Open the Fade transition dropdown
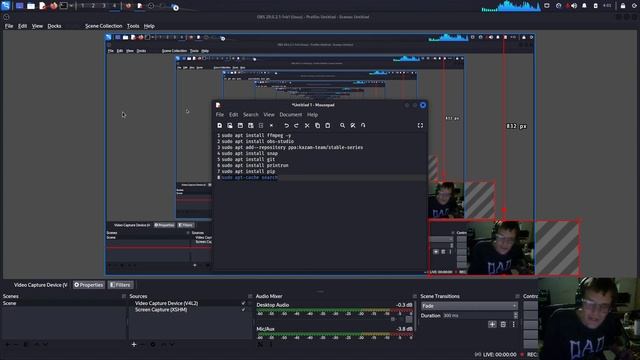Image resolution: width=640 pixels, height=360 pixels. [469, 306]
